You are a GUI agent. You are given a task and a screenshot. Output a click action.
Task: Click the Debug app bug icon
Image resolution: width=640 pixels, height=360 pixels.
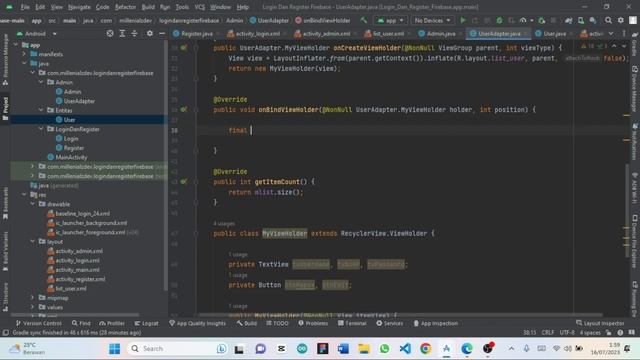pos(499,20)
